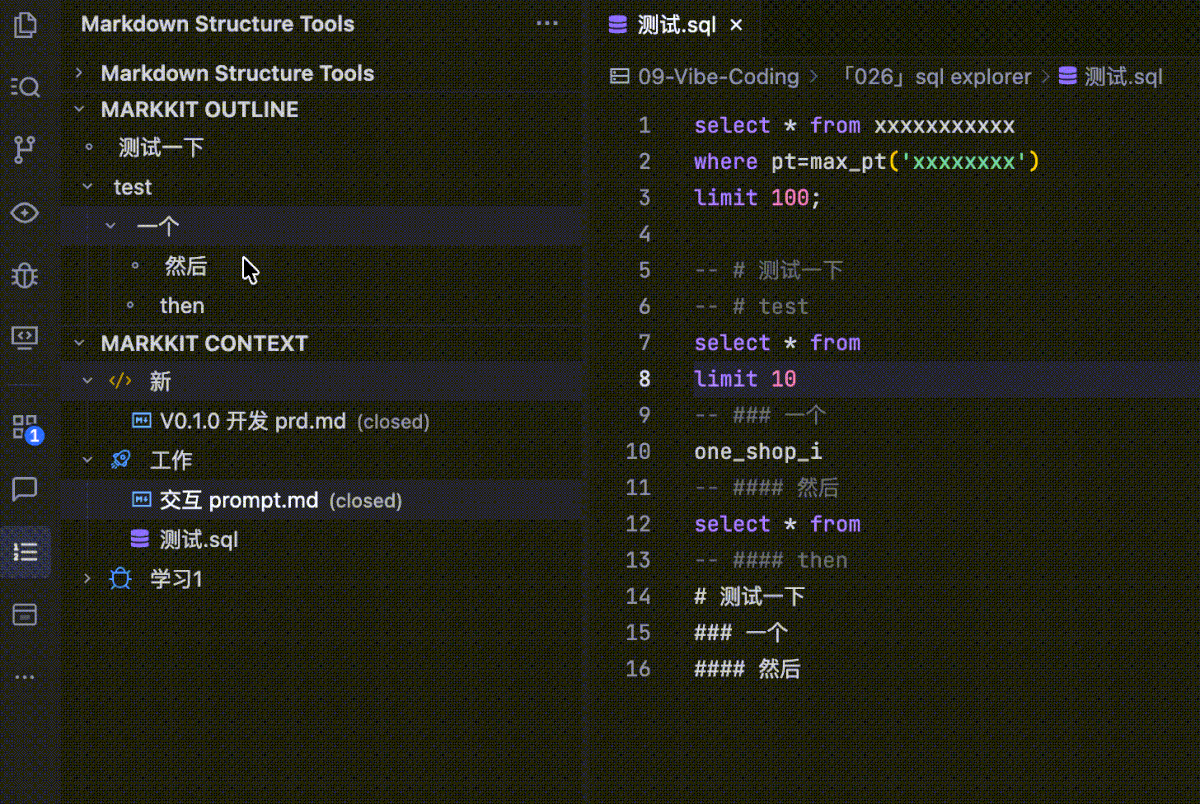The height and width of the screenshot is (804, 1200).
Task: Click comment line "-- # test"
Action: pyautogui.click(x=751, y=307)
